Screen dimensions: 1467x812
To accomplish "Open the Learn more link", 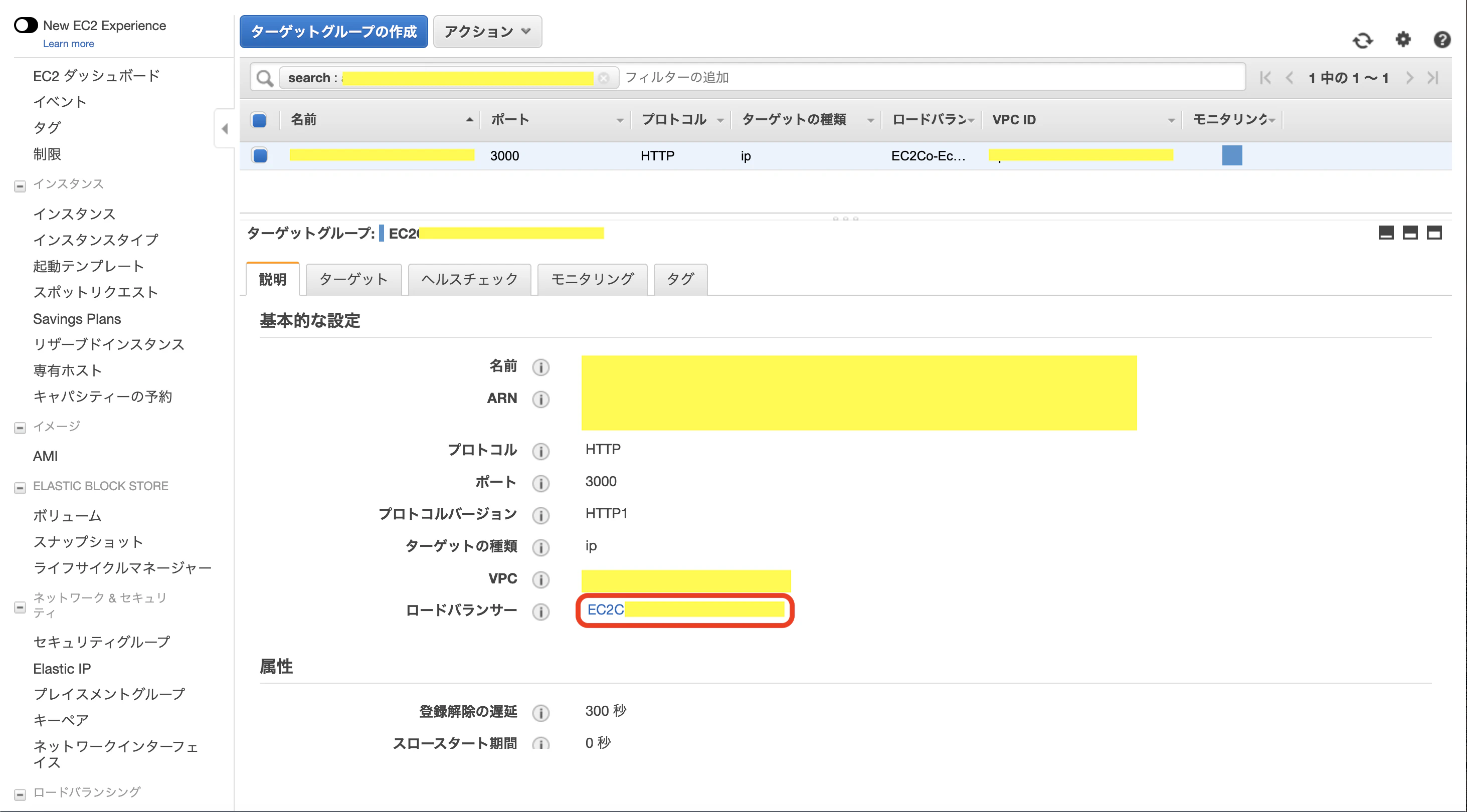I will tap(68, 44).
